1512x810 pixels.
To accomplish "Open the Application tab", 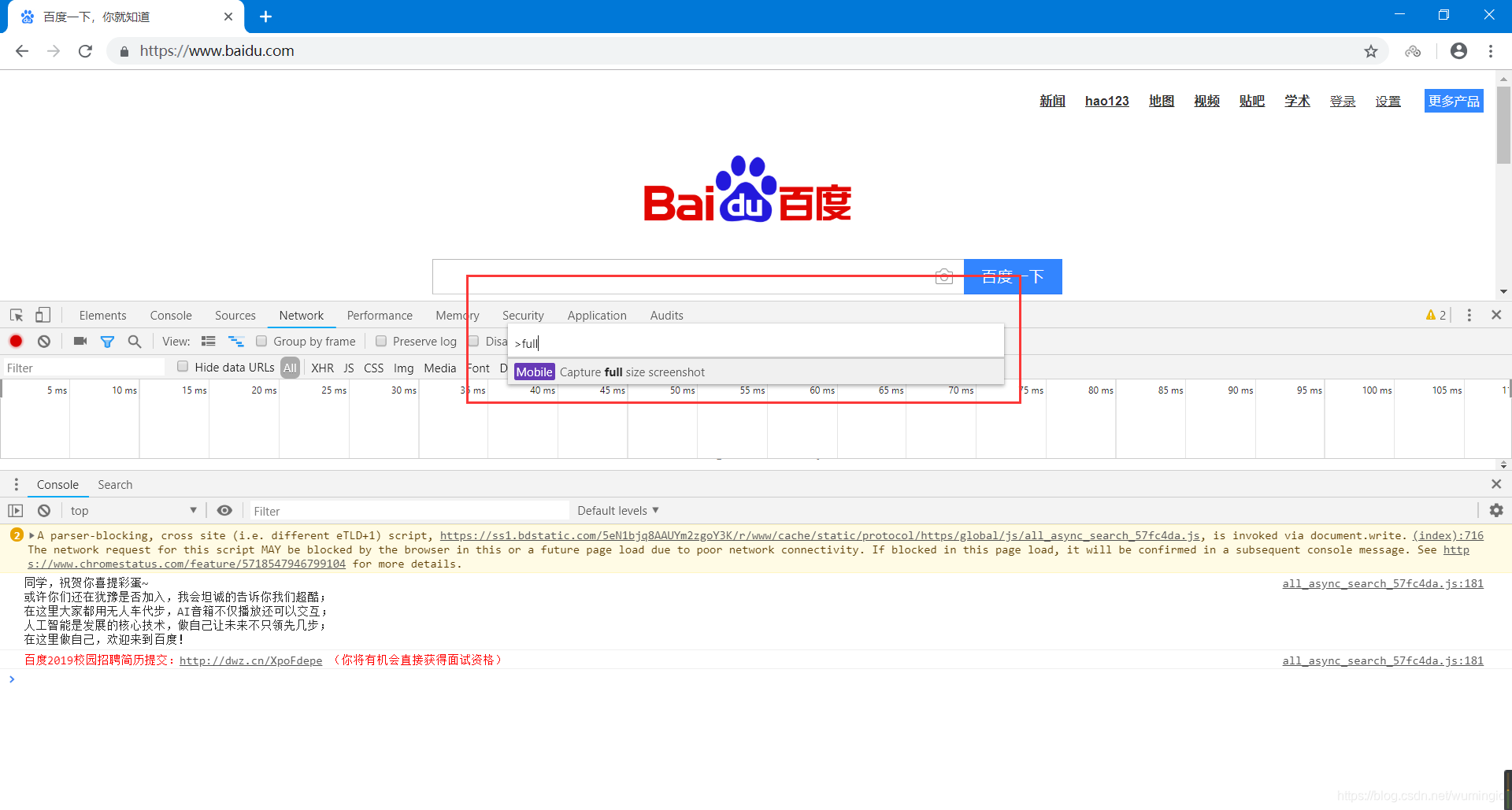I will (x=597, y=315).
